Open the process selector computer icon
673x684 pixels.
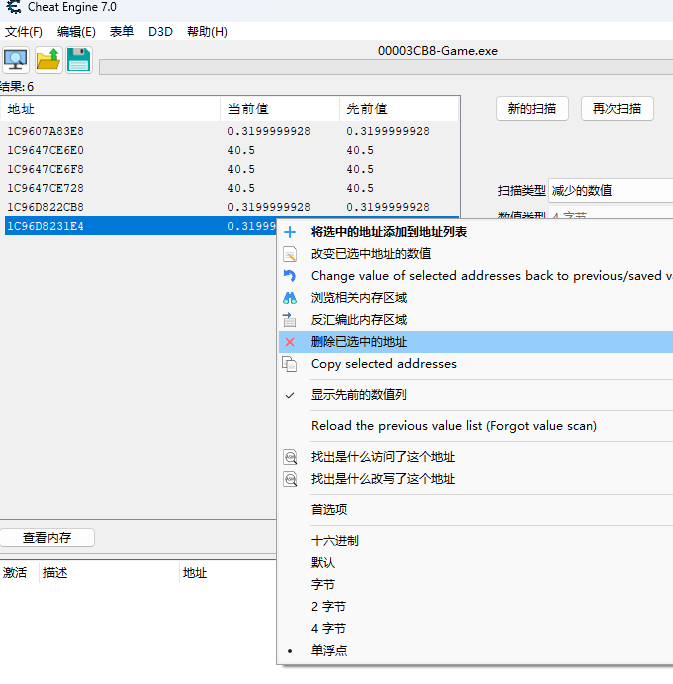(x=16, y=60)
